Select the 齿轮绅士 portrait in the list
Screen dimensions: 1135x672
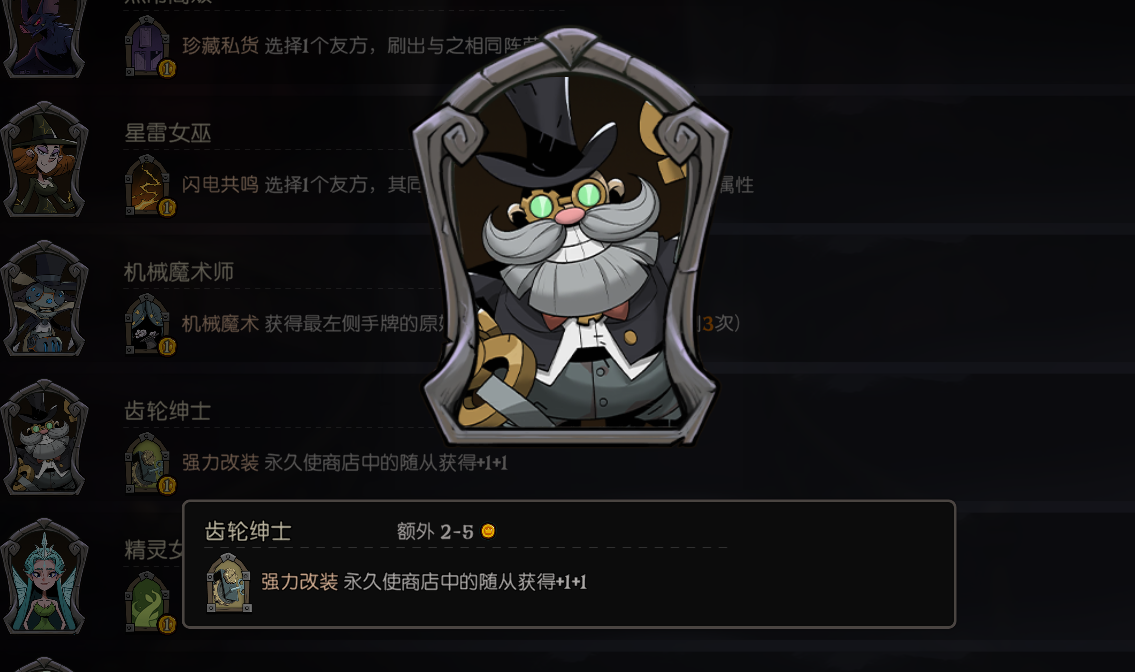(44, 437)
